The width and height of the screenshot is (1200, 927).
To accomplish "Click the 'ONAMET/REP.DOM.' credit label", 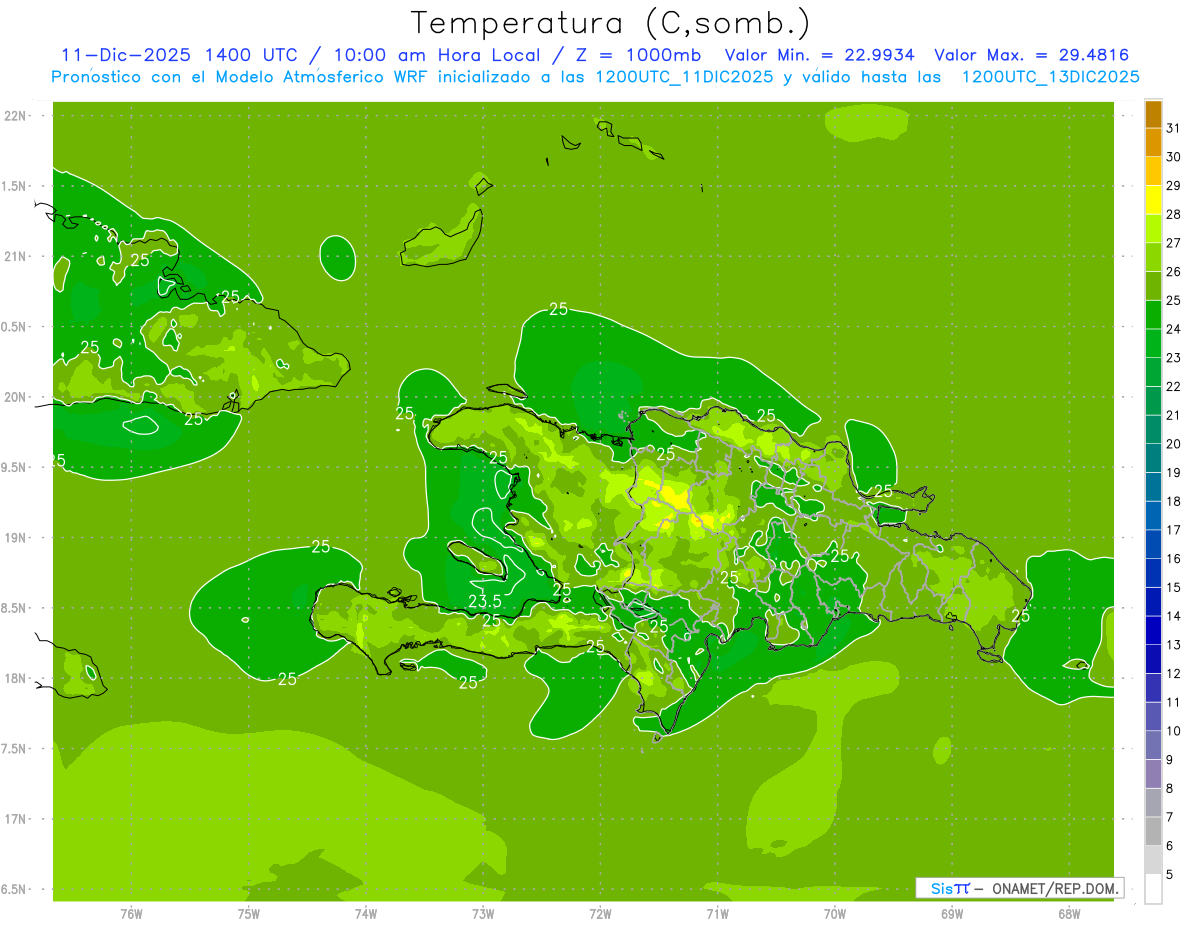I will (x=1055, y=888).
